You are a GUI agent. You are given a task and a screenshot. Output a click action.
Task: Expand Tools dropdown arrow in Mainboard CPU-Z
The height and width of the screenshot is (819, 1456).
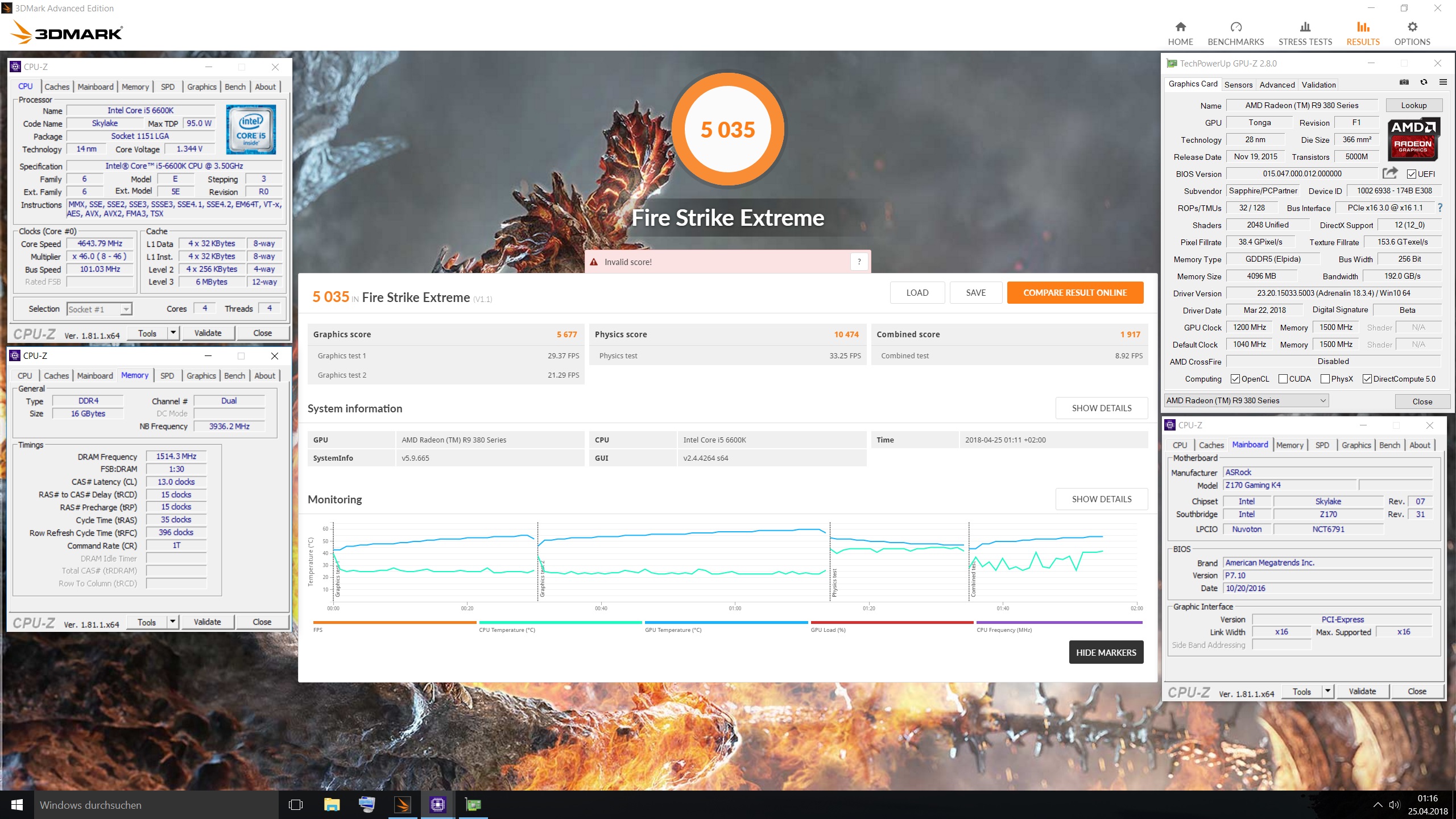click(1327, 691)
